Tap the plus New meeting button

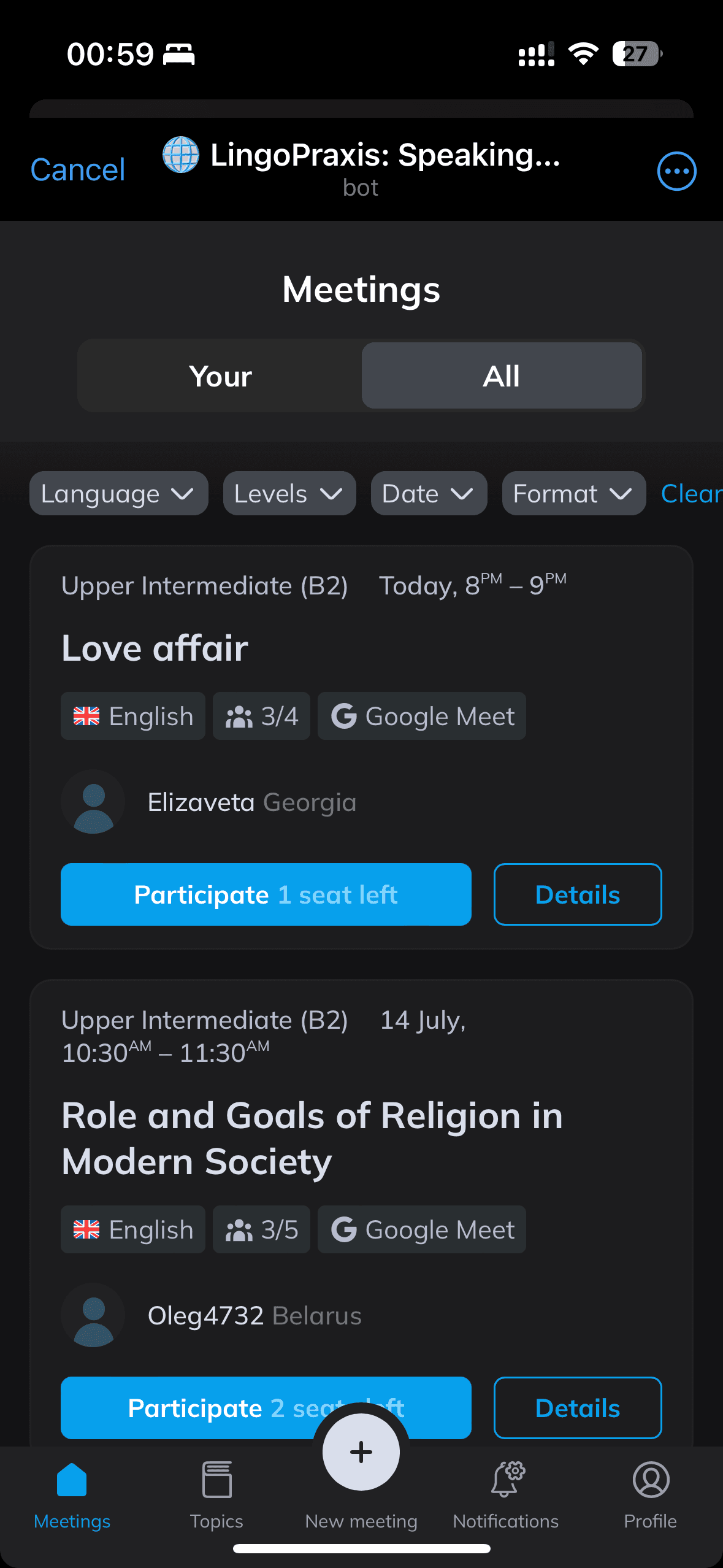coord(361,1451)
